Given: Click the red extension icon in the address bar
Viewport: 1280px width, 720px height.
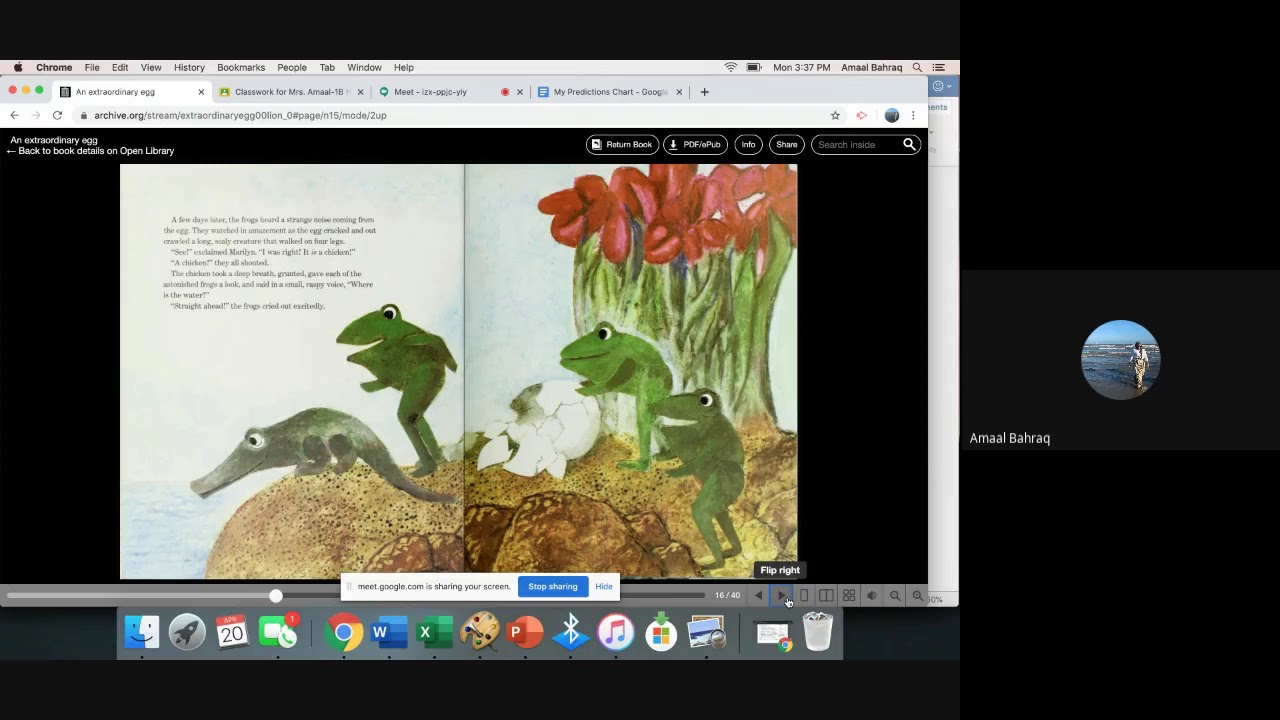Looking at the screenshot, I should 861,116.
